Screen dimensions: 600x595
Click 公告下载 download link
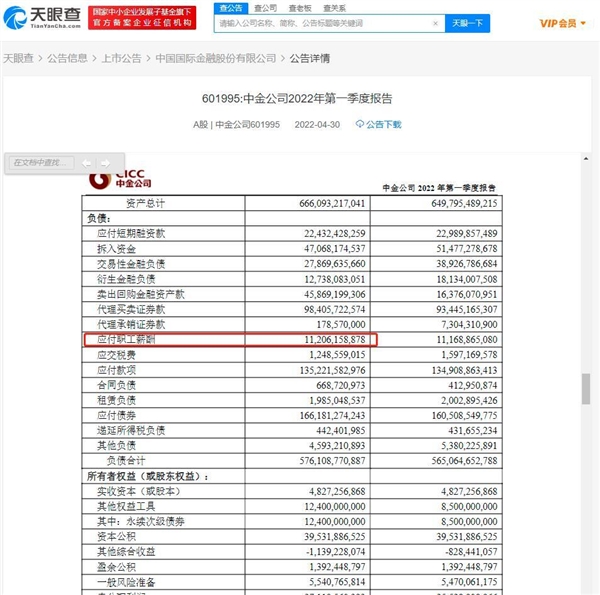[382, 125]
